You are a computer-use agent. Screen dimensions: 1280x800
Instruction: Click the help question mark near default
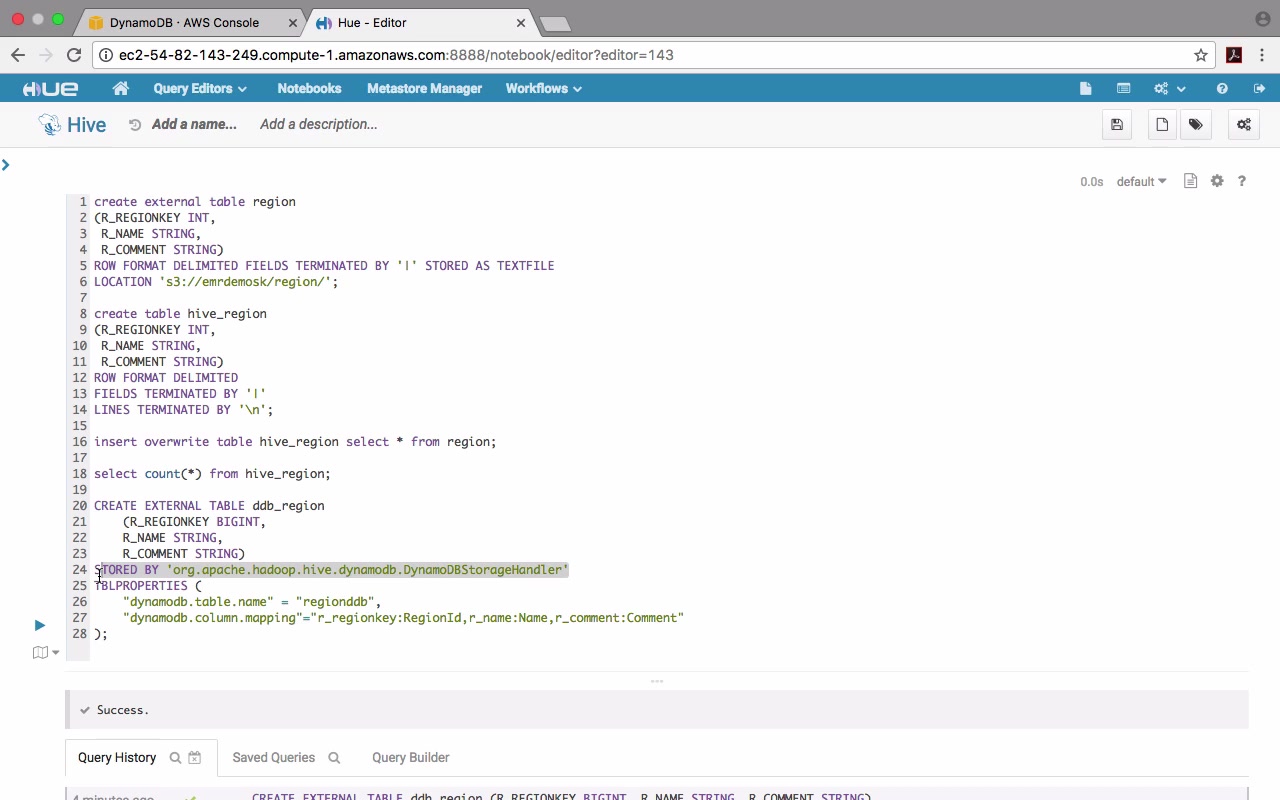pyautogui.click(x=1242, y=181)
